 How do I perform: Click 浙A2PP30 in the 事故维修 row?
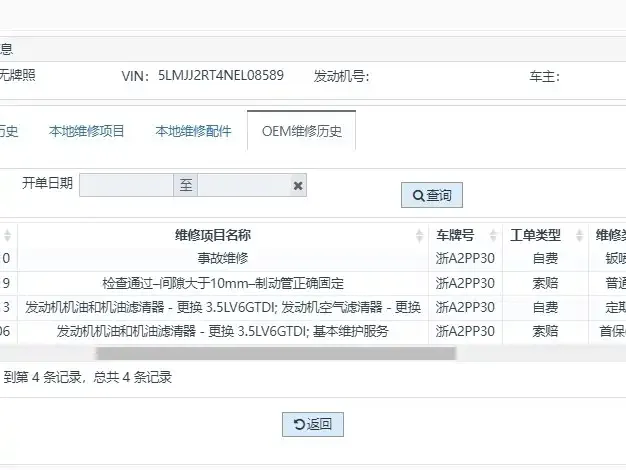click(465, 258)
